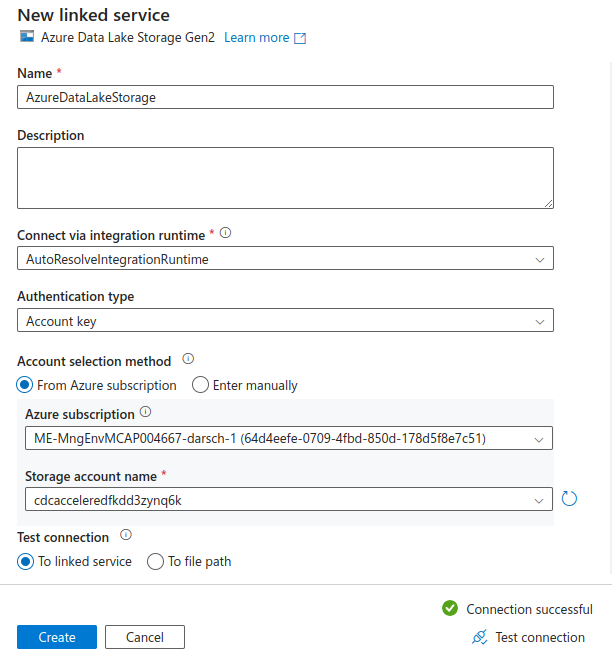Viewport: 612px width, 660px height.
Task: Click the Description resize handle
Action: tap(548, 203)
